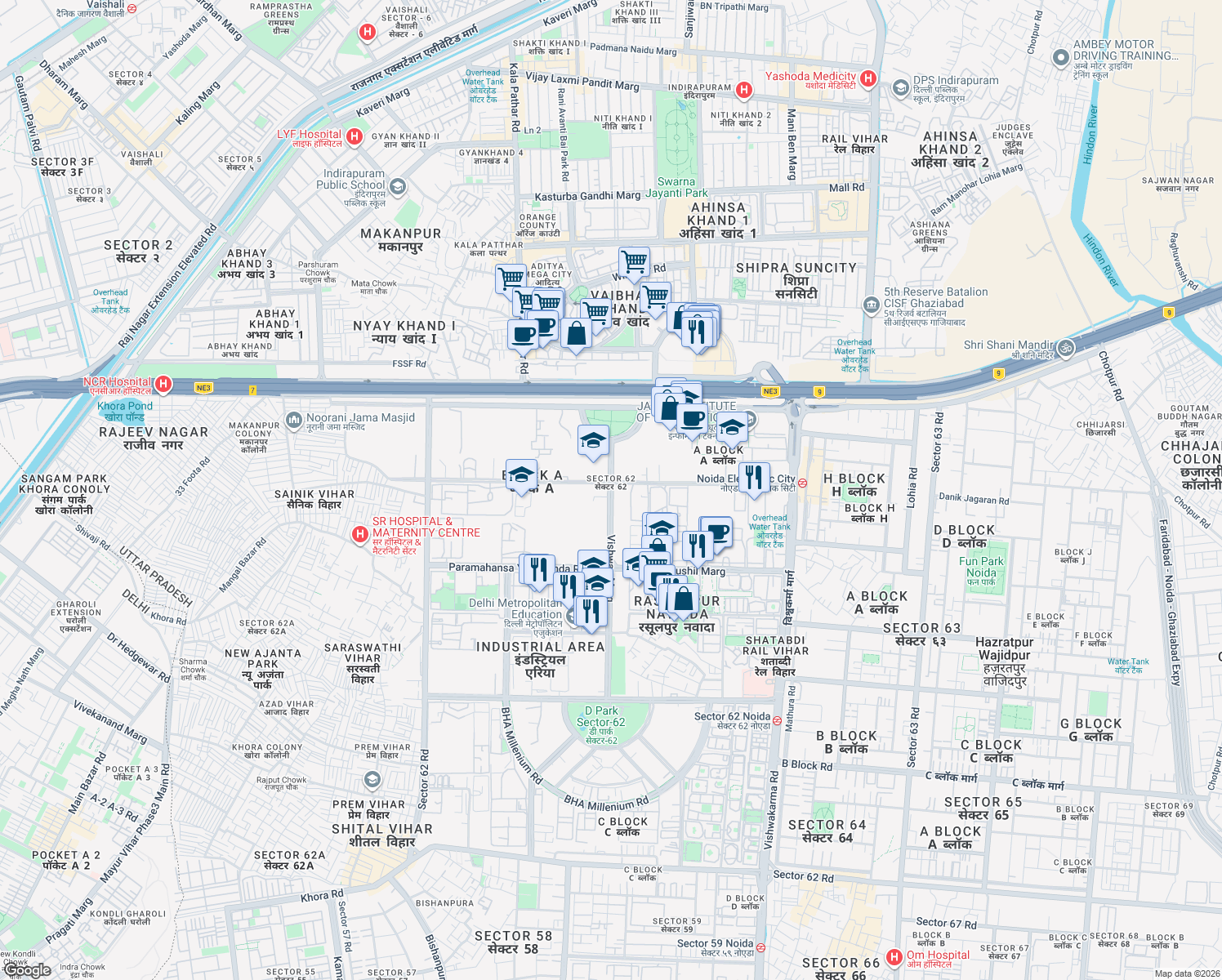Viewport: 1222px width, 980px height.
Task: Click the LYF Hospital hospital marker
Action: [354, 136]
